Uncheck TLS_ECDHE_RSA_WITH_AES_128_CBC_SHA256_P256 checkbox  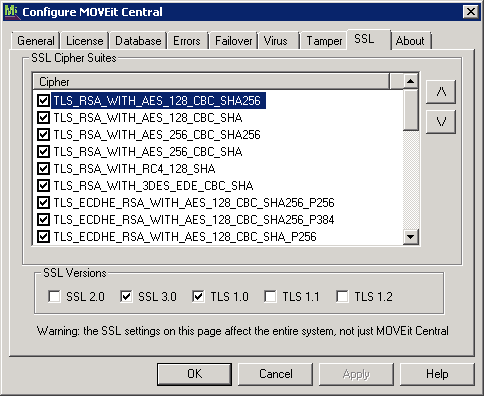click(43, 202)
